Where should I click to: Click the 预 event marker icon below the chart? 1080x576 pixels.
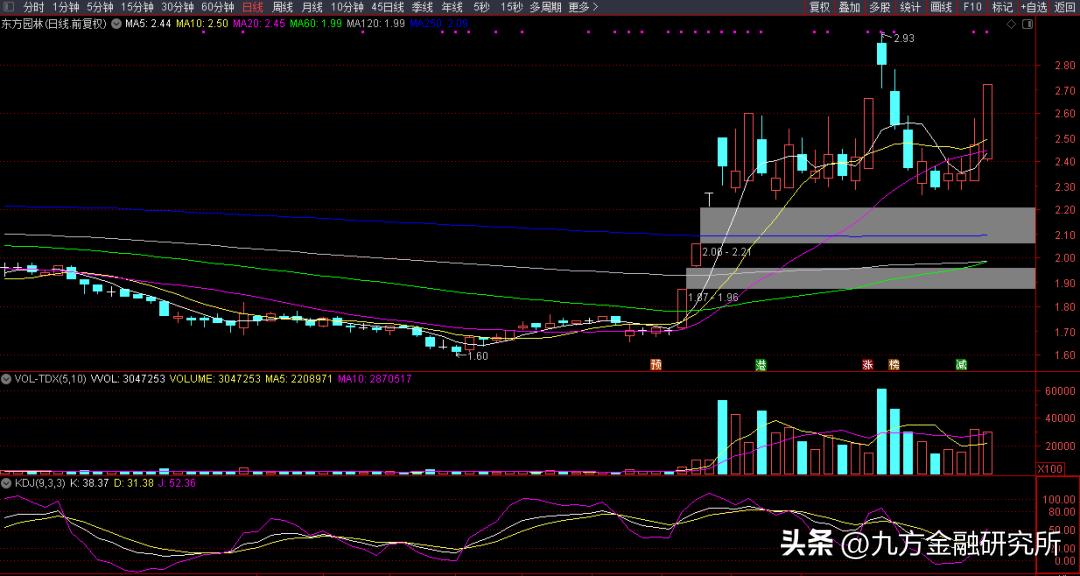[656, 363]
